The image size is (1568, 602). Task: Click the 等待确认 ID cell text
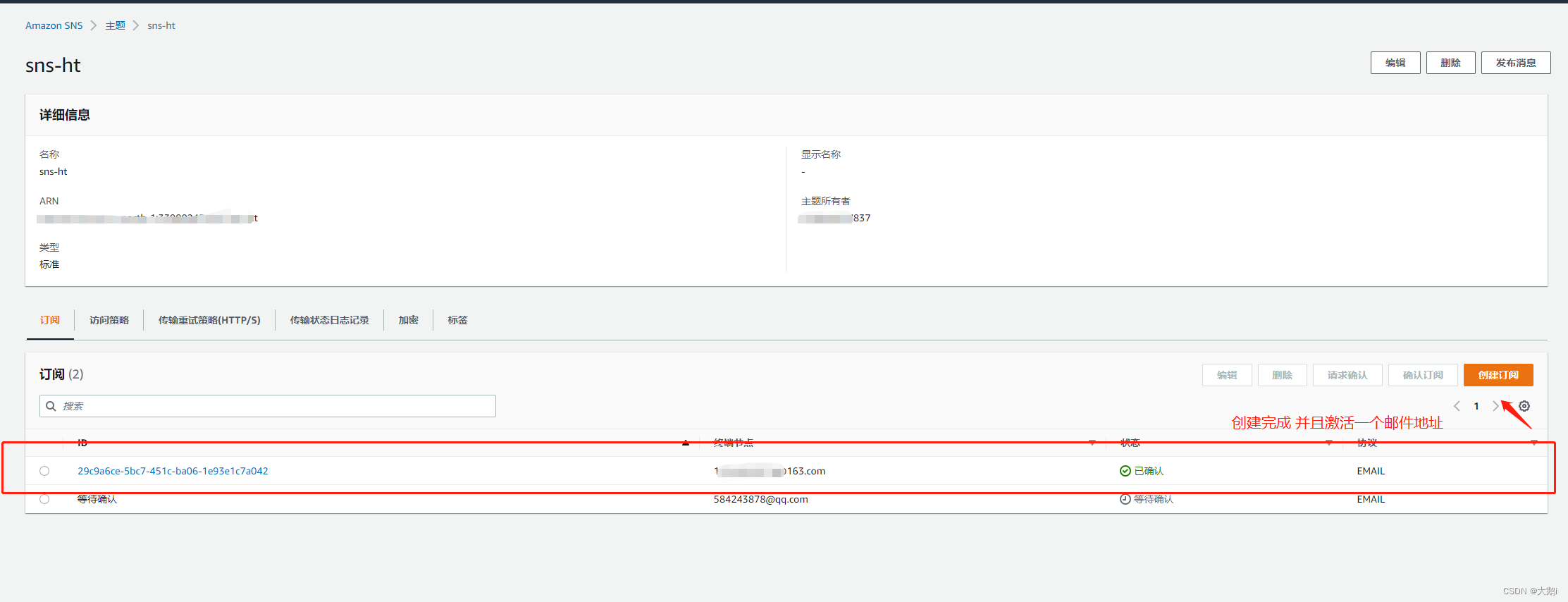pyautogui.click(x=97, y=499)
